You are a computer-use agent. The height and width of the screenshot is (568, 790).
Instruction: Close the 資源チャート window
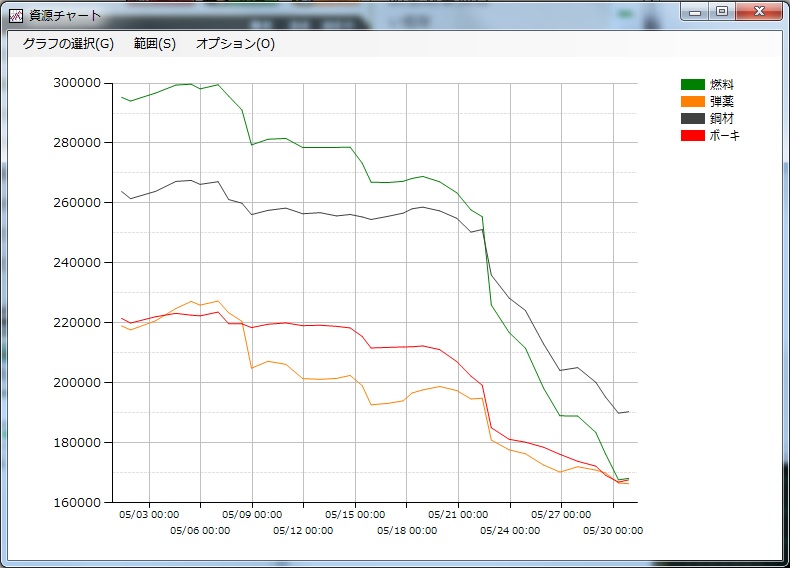(759, 12)
